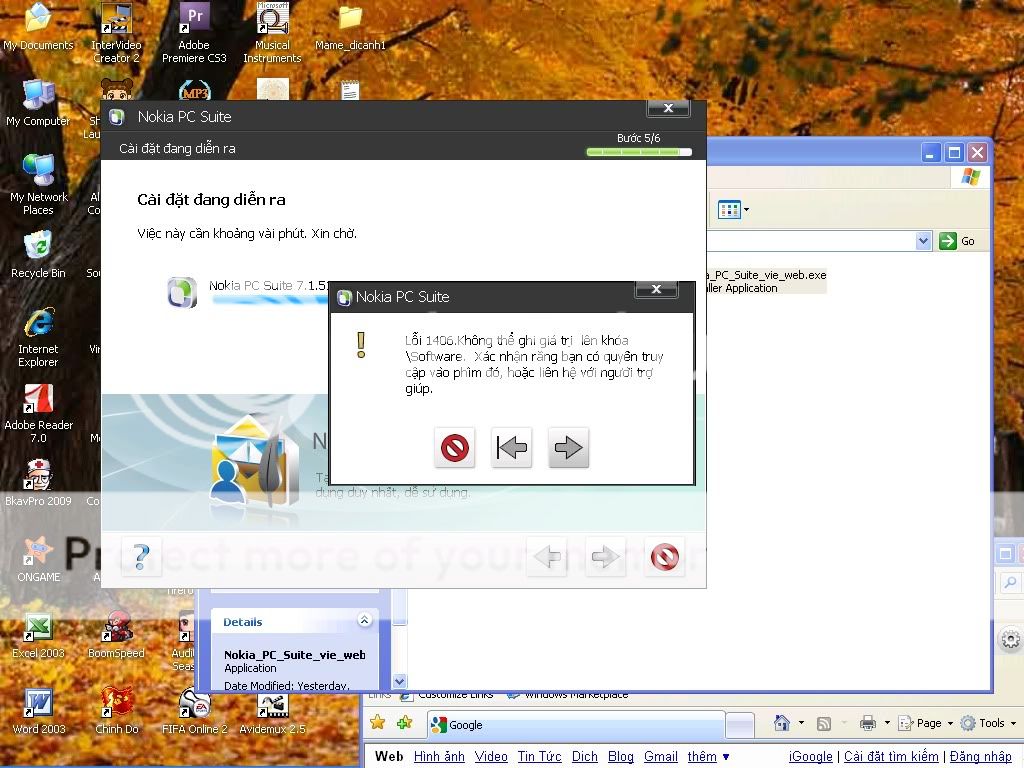Click the IE print icon
1024x768 pixels.
tap(867, 723)
